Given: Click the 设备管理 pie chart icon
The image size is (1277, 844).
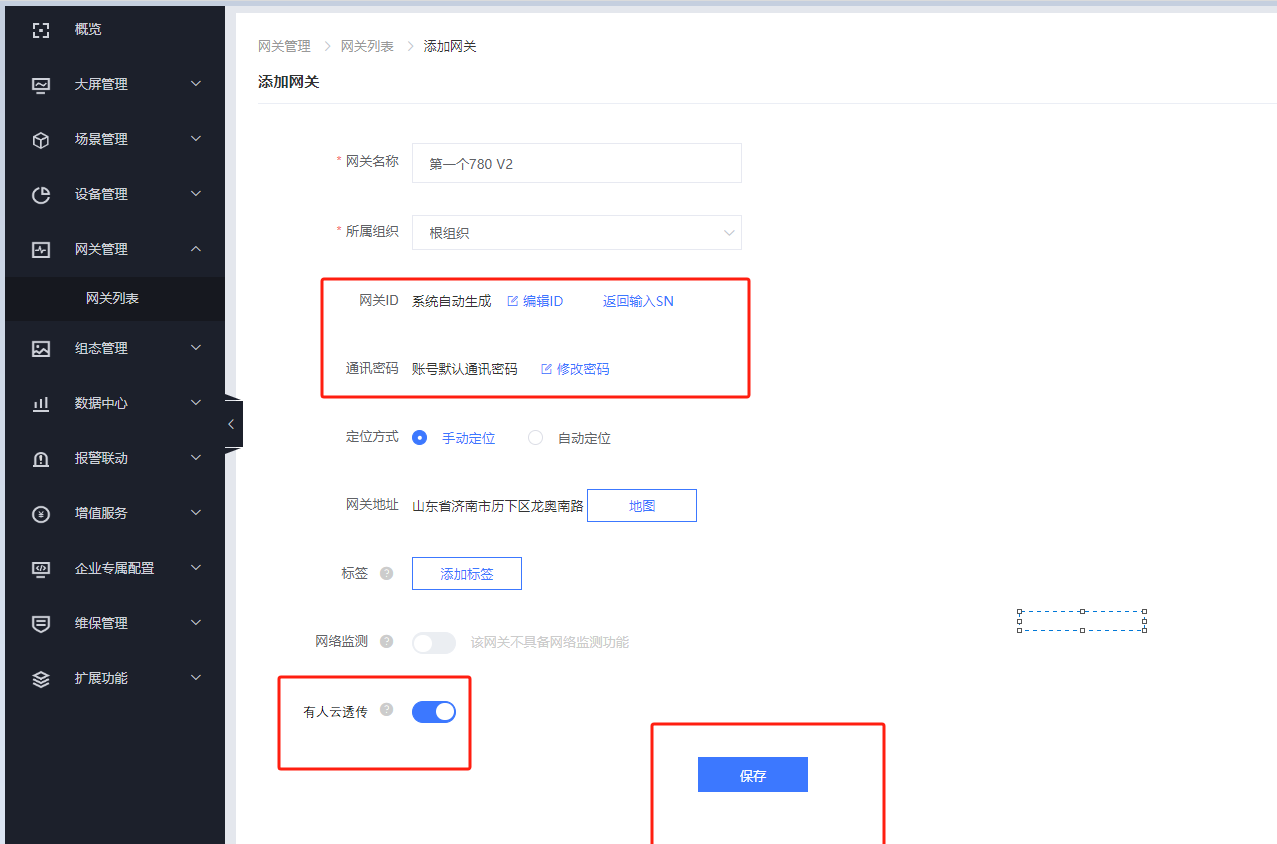Looking at the screenshot, I should click(41, 195).
